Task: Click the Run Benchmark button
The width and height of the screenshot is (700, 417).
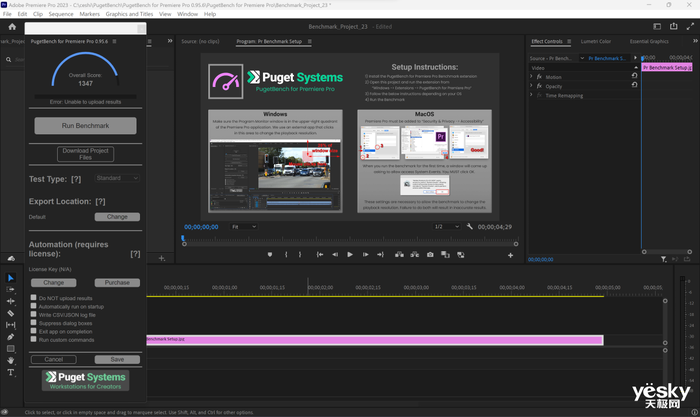Action: [x=85, y=125]
